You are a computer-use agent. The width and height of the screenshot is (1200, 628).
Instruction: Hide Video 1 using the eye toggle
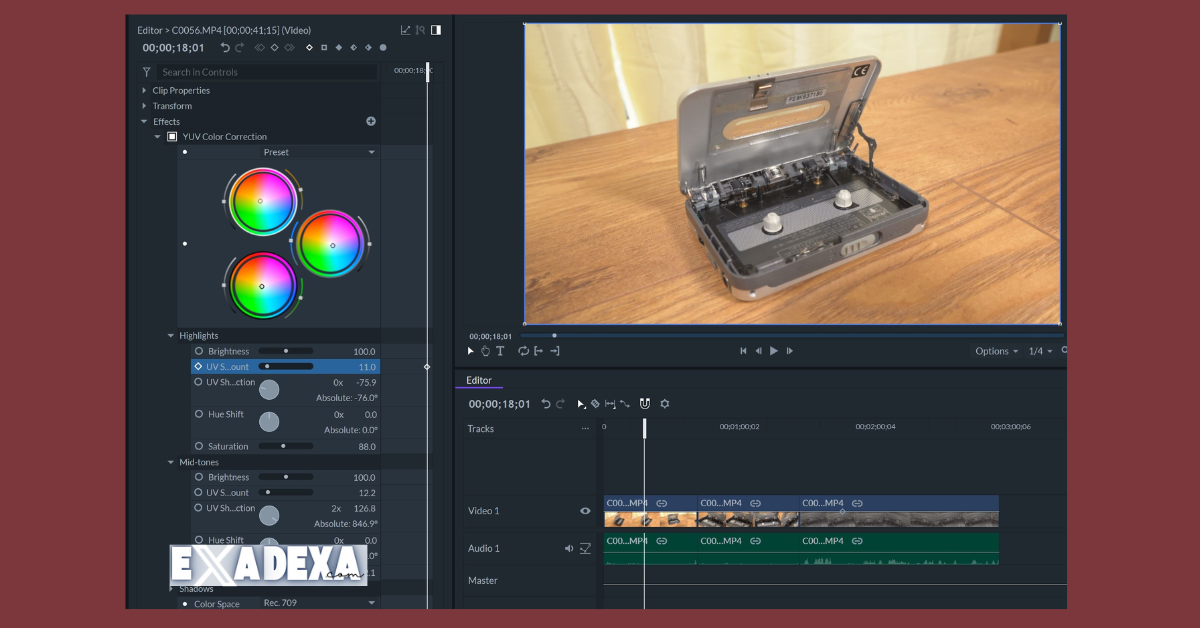tap(585, 510)
